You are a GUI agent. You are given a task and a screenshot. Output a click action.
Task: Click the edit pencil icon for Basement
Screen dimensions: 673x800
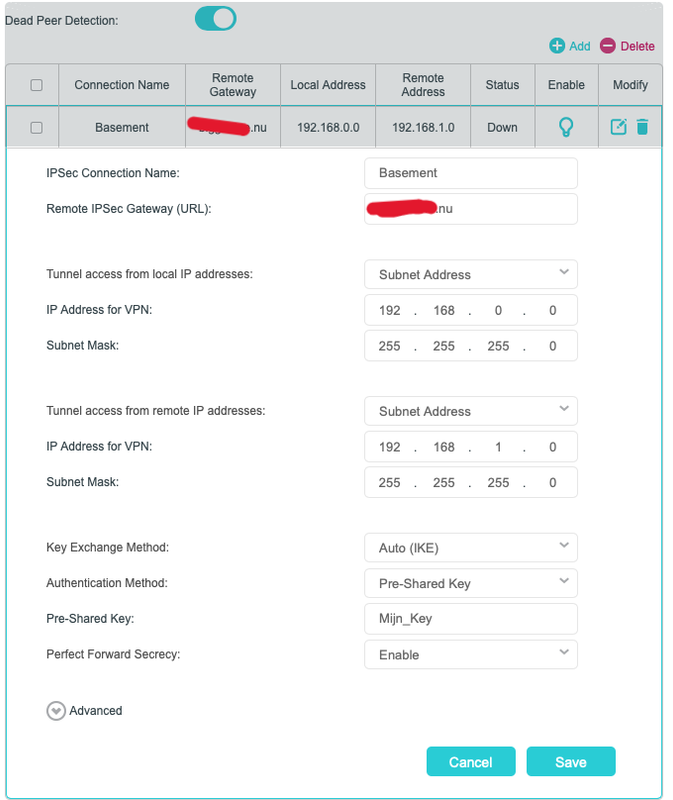click(x=618, y=127)
